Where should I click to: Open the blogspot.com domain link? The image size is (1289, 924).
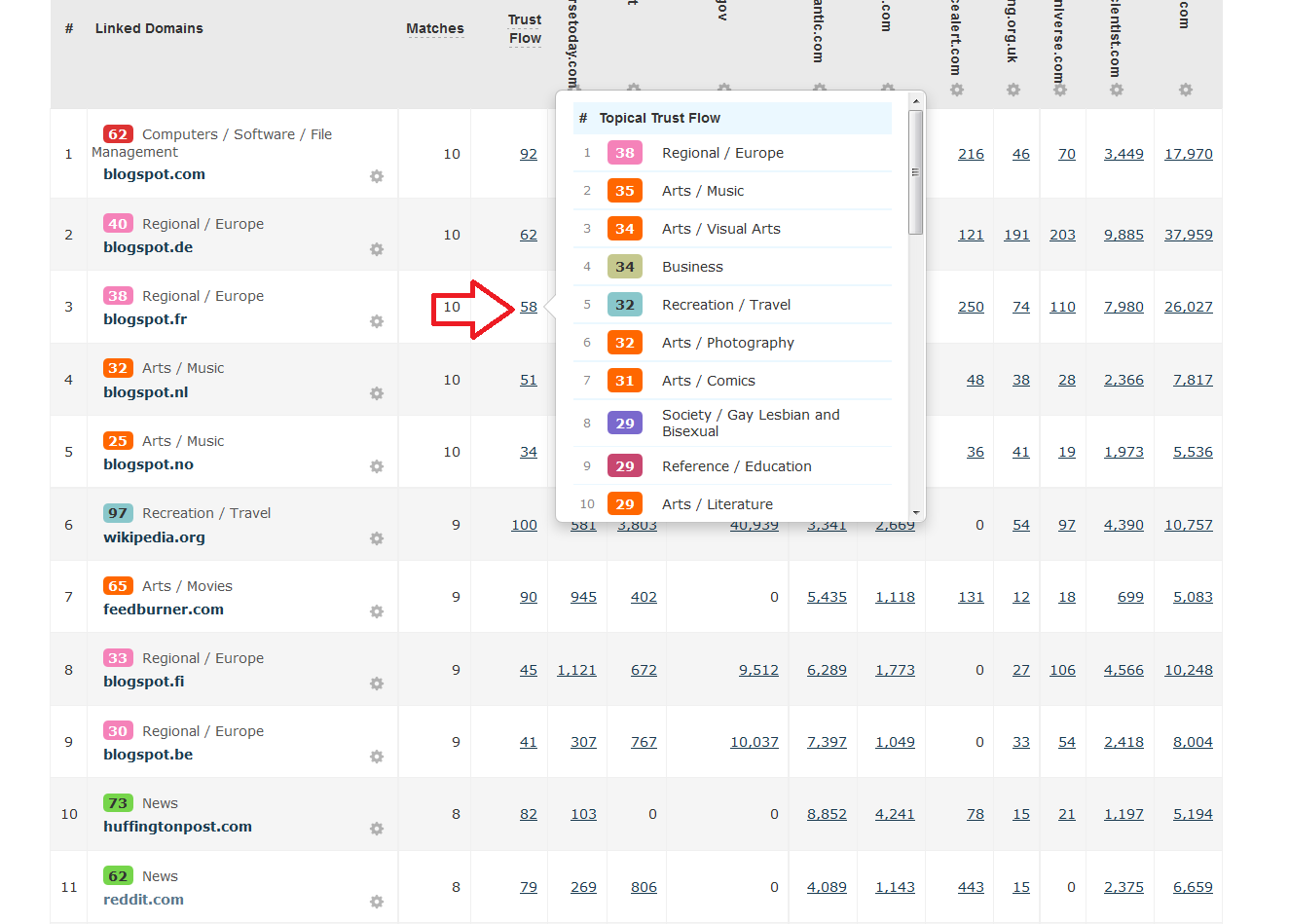pos(154,174)
